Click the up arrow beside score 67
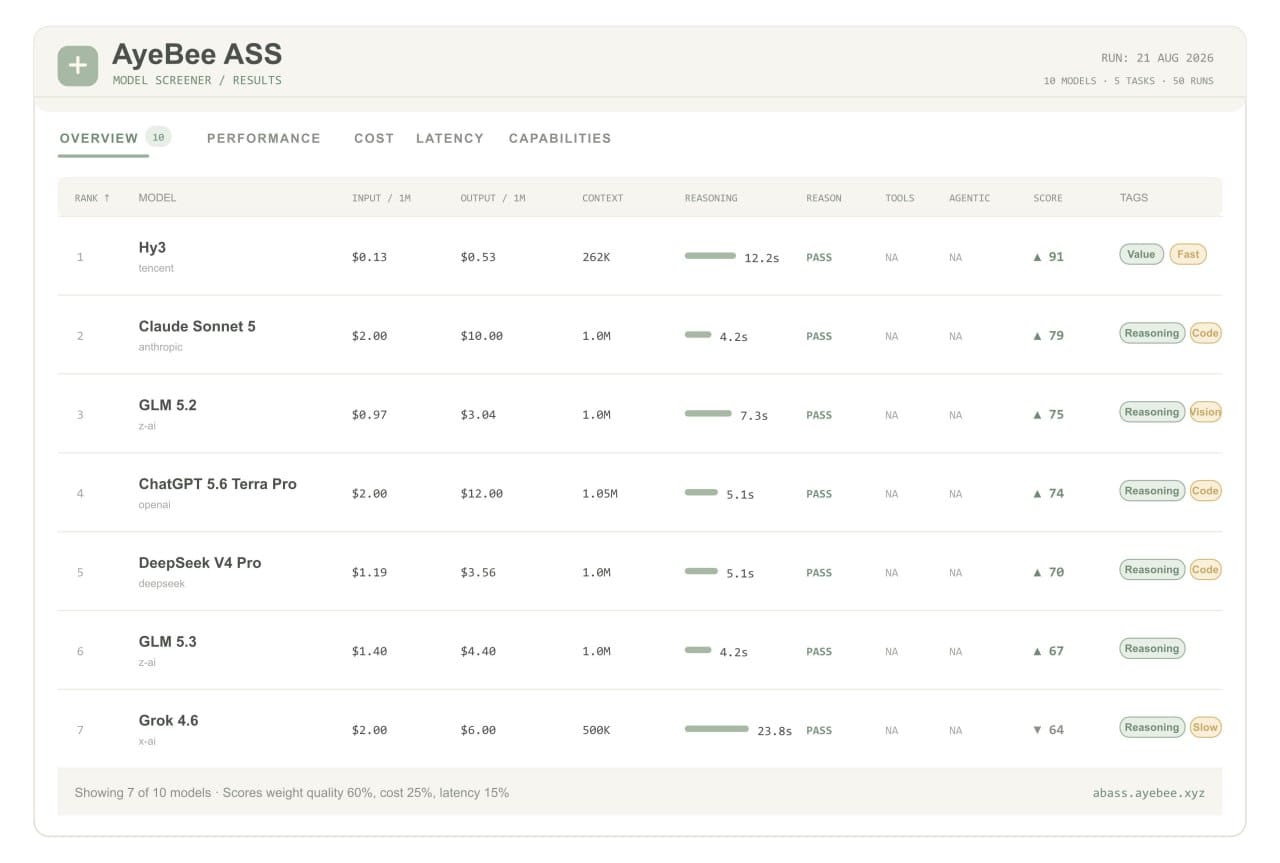 tap(1038, 651)
